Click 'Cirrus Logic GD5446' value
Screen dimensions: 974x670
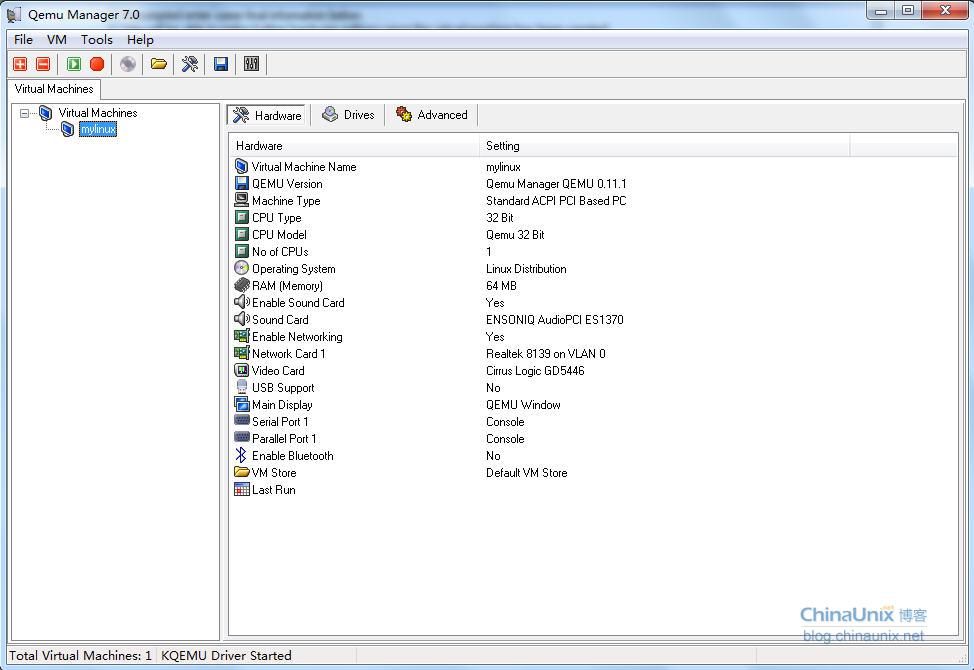[535, 371]
